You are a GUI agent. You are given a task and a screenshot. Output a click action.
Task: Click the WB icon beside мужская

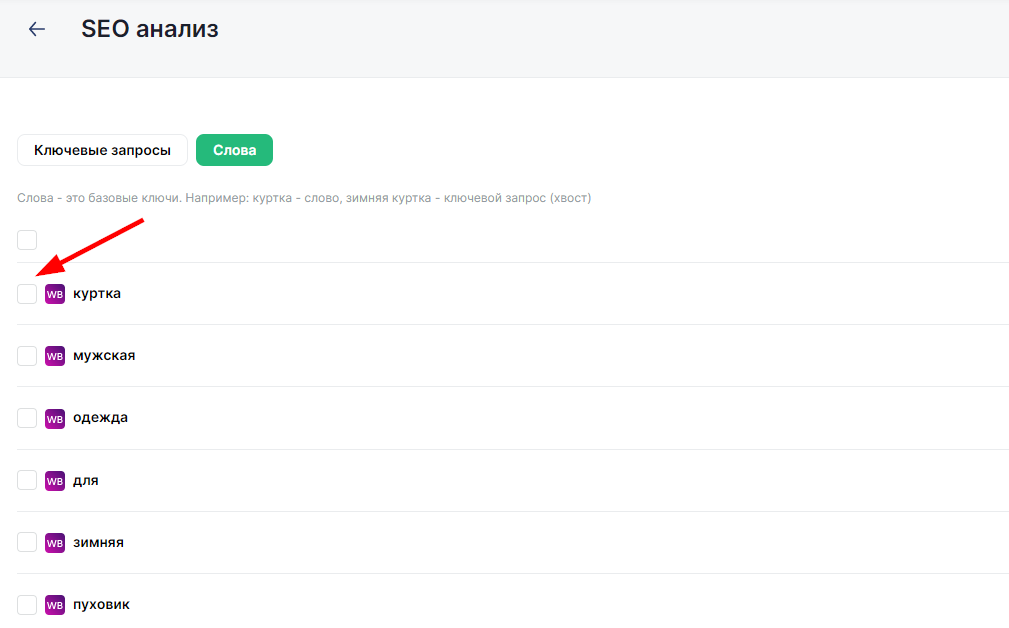[x=55, y=356]
